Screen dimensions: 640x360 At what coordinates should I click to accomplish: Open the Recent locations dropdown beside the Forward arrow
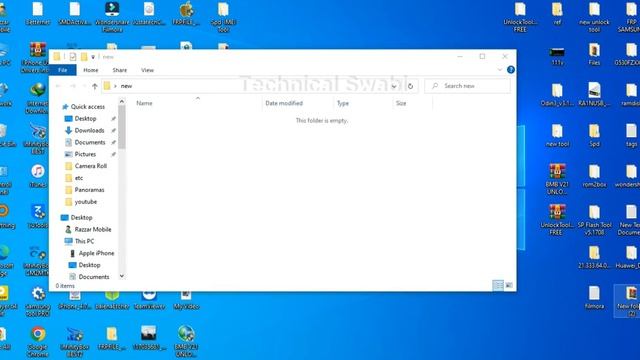point(84,86)
